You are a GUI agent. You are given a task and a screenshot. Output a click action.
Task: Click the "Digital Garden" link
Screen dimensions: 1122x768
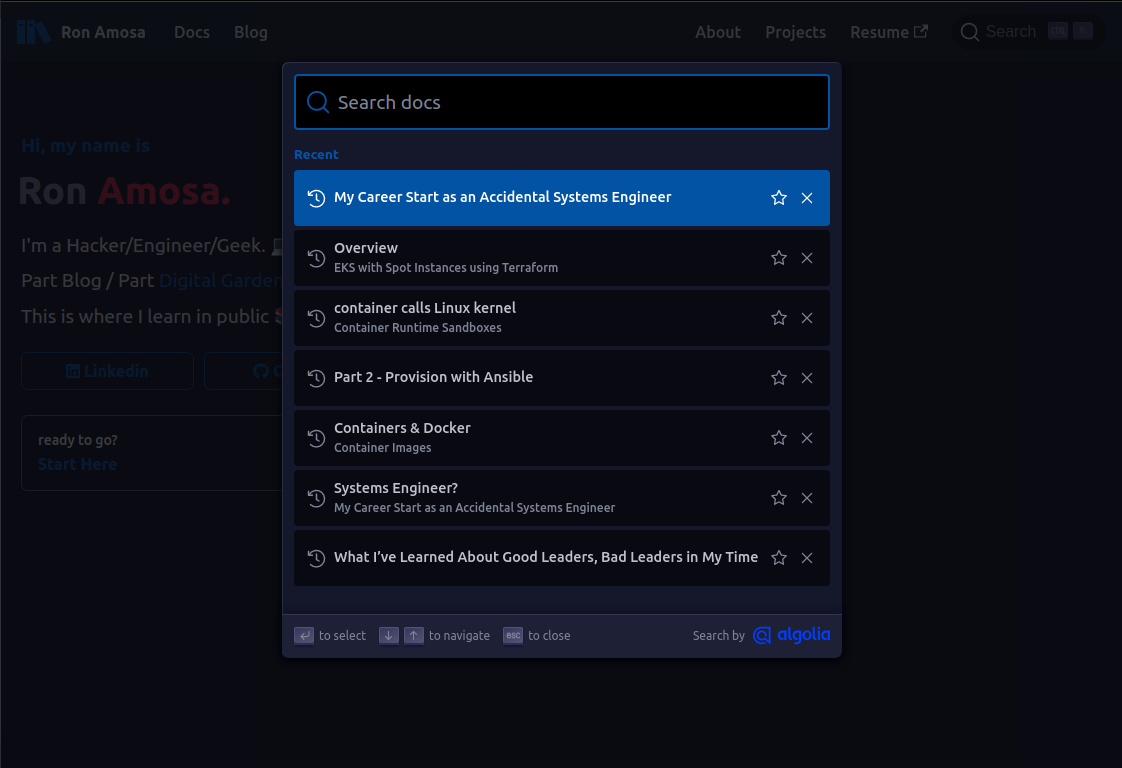220,280
